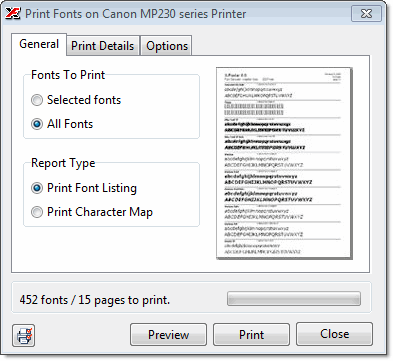Click the printer setup icon button

coord(24,335)
